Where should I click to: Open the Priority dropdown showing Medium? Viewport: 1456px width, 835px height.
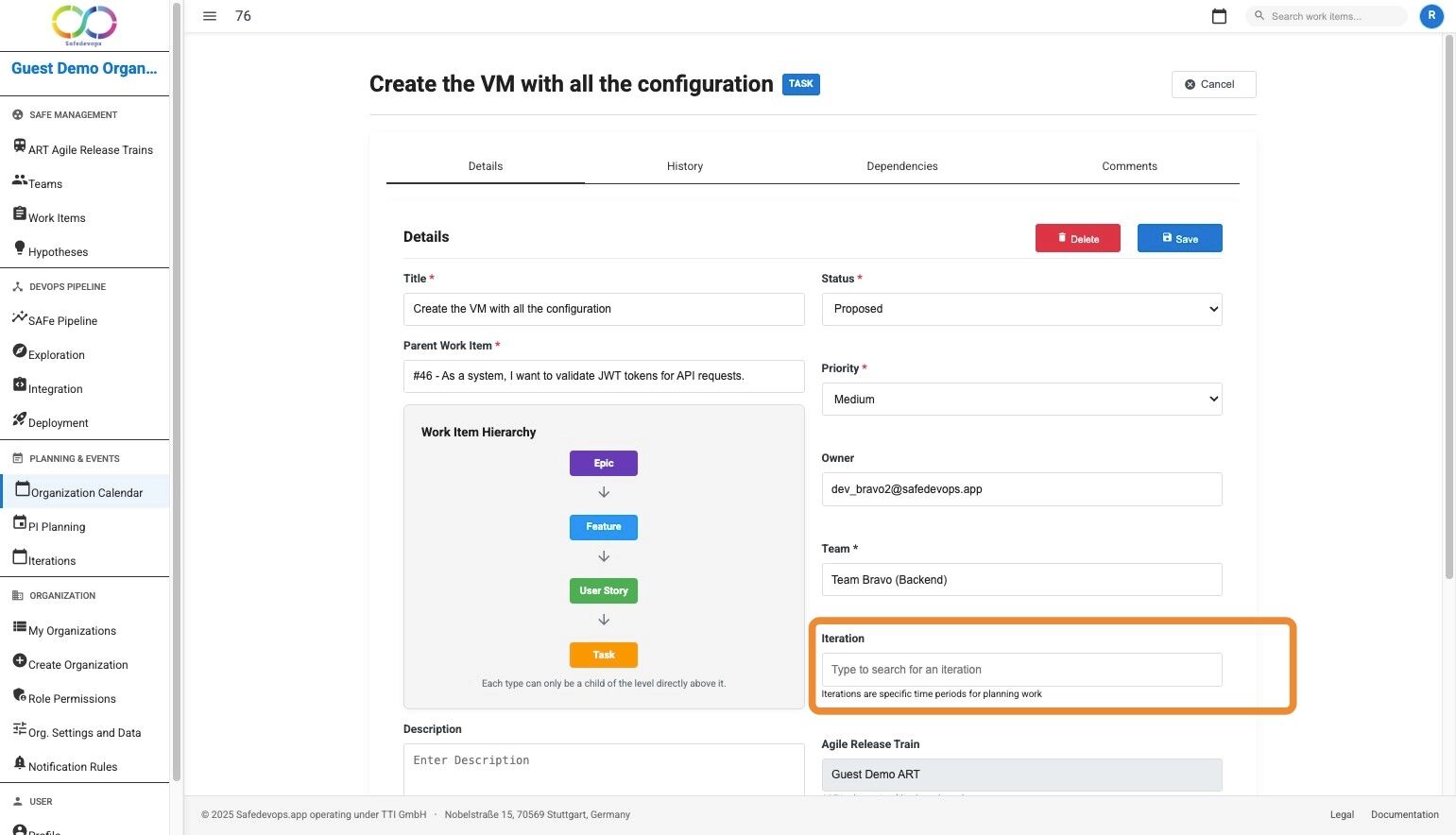pos(1020,399)
